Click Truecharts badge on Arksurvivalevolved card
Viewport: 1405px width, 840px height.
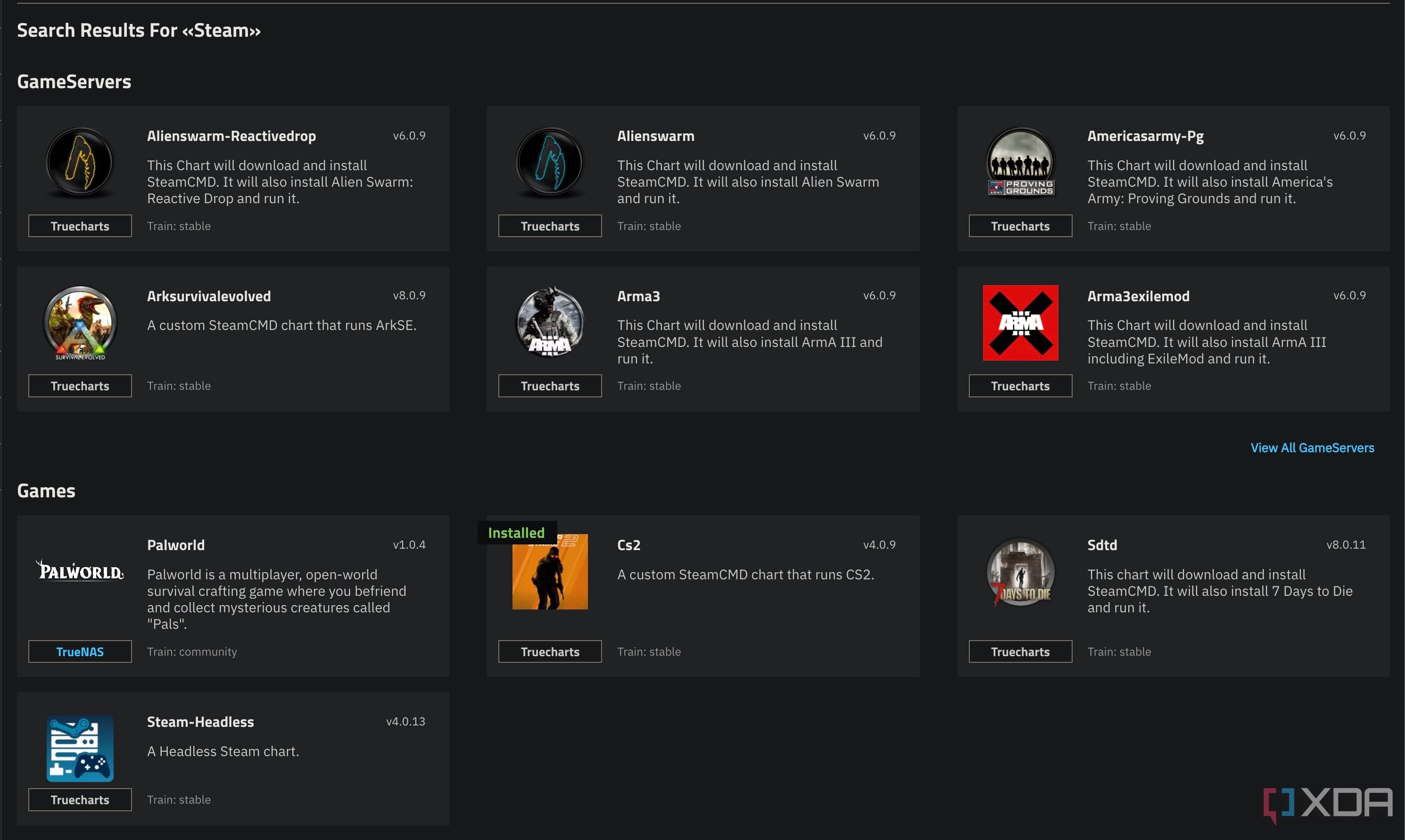pos(80,386)
